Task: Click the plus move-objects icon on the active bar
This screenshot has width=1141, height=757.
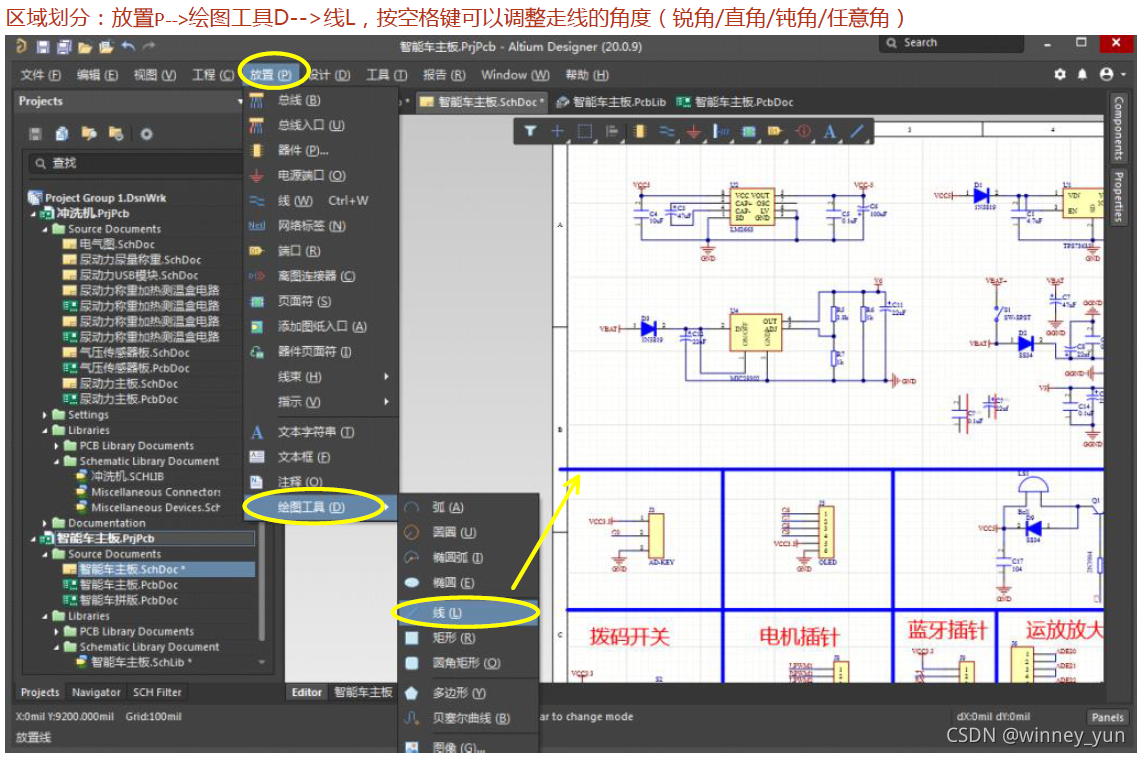Action: point(557,131)
